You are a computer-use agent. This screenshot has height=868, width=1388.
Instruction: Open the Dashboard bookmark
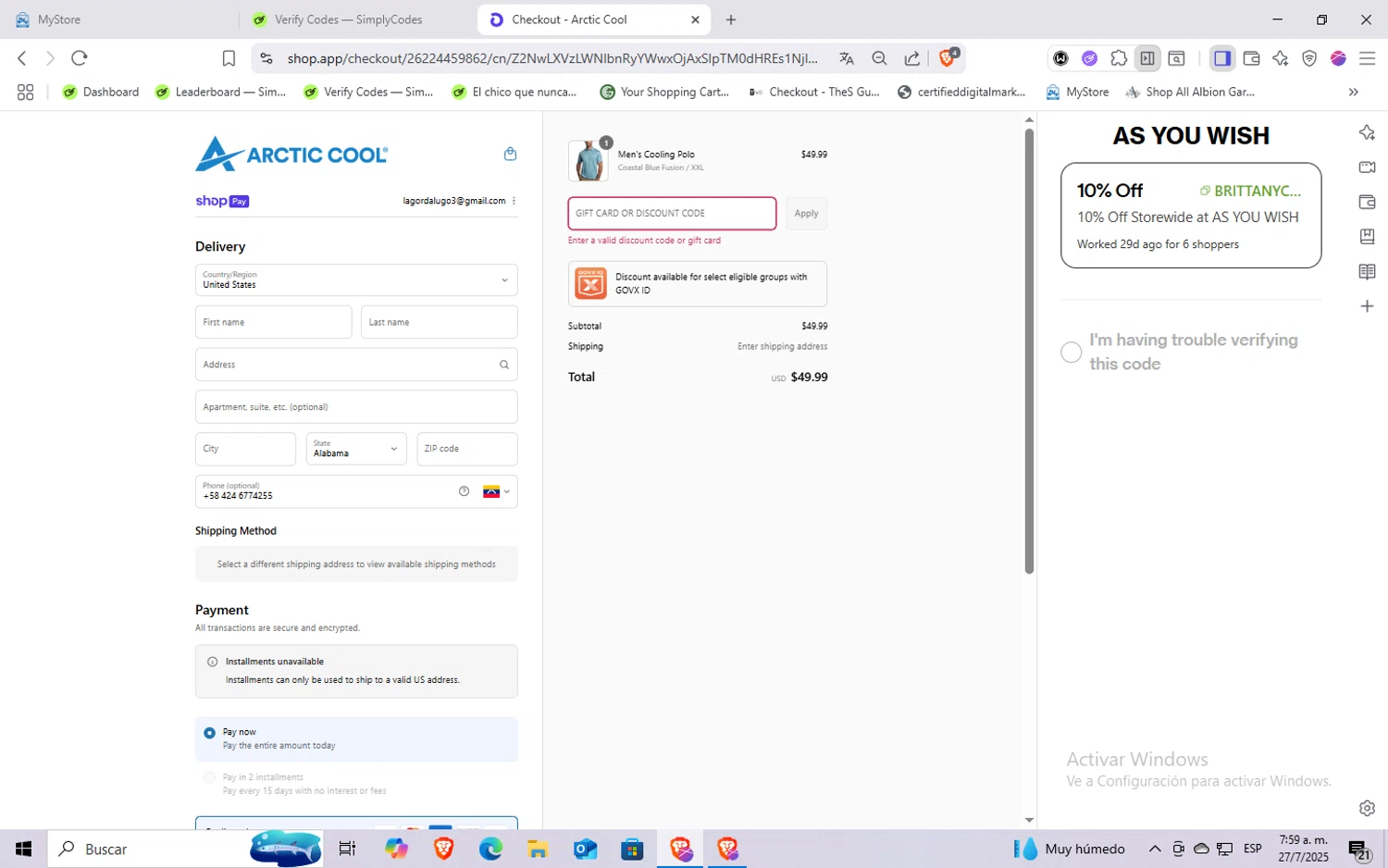point(101,92)
